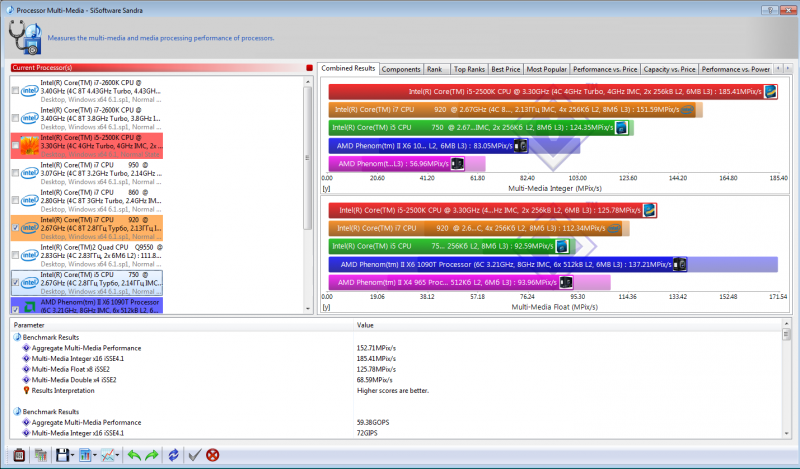
Task: Check the Core i7 950 entry checkbox
Action: click(x=15, y=173)
